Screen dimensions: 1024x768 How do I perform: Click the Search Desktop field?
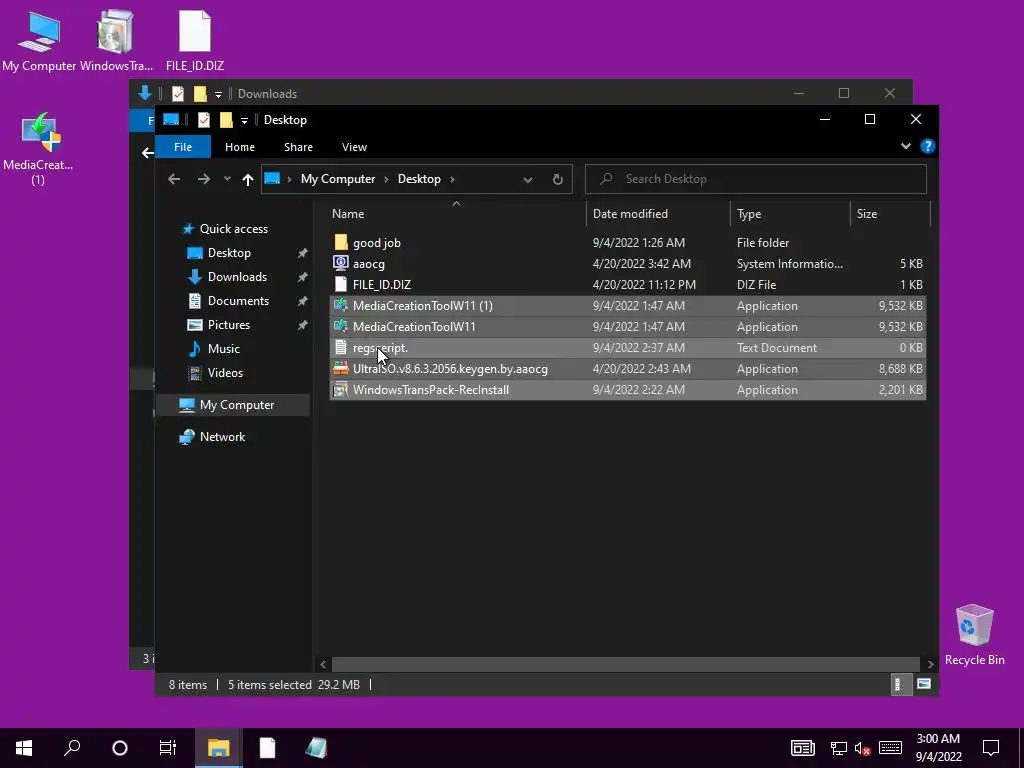[756, 179]
